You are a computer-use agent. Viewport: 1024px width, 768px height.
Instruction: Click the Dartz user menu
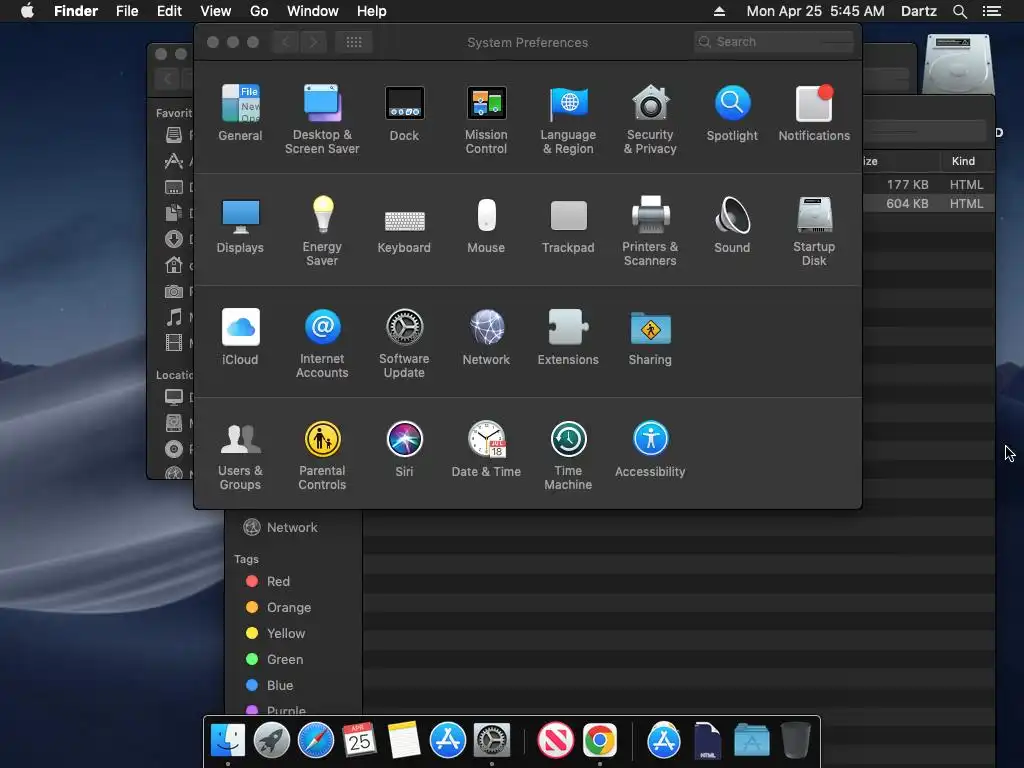tap(918, 11)
